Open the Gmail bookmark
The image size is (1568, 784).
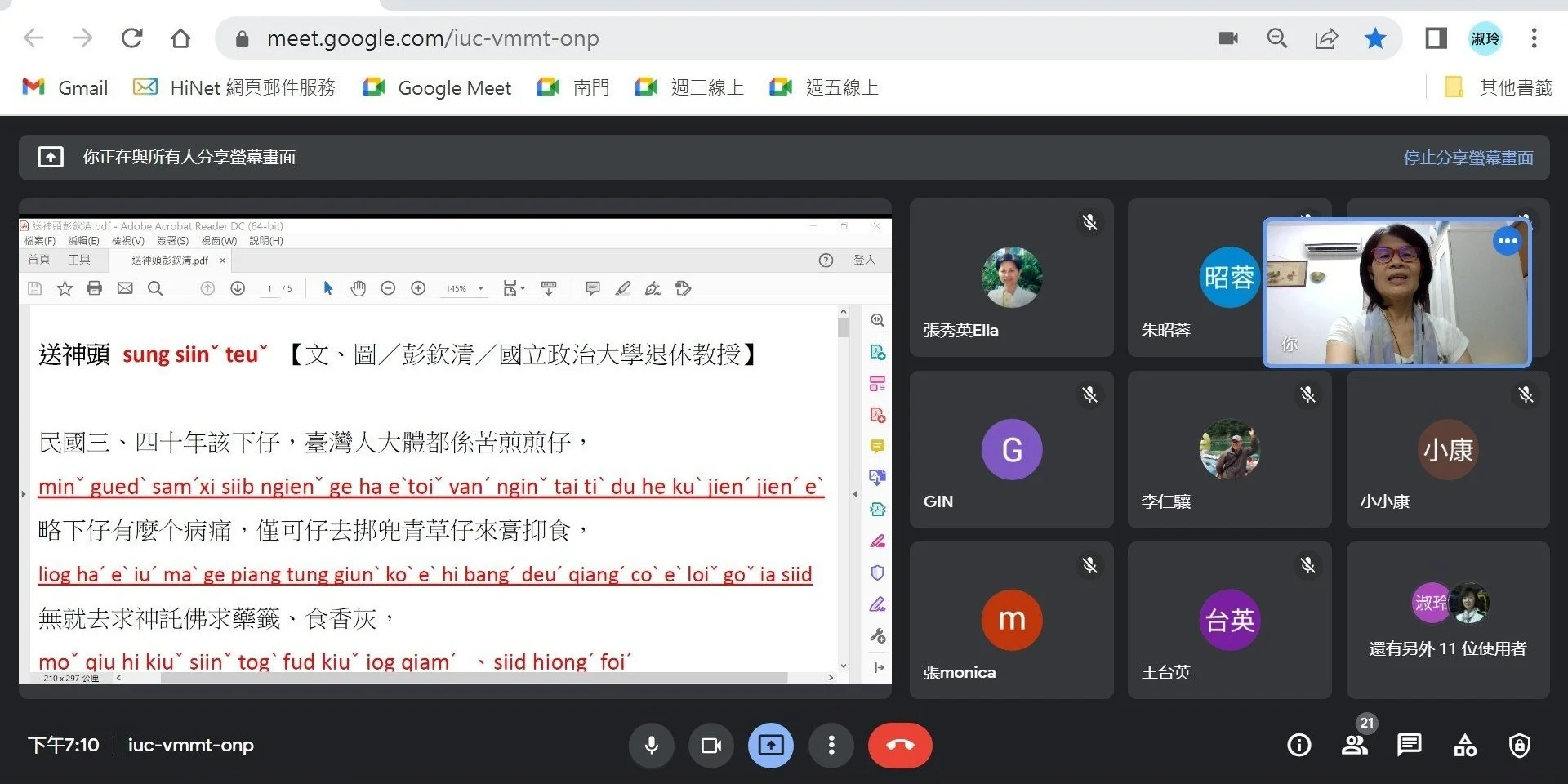coord(65,87)
